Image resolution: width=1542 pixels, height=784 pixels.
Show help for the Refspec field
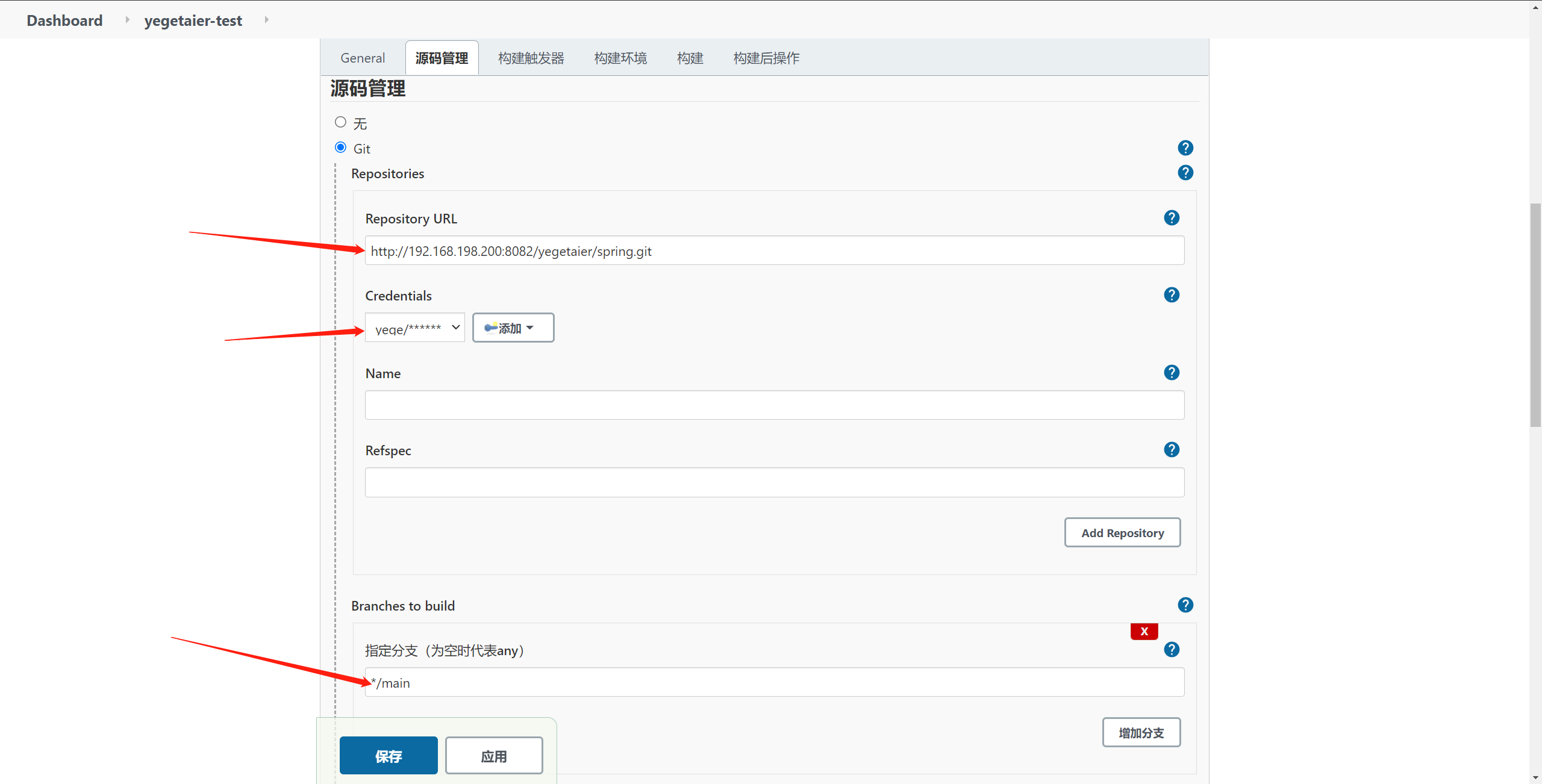coord(1171,450)
